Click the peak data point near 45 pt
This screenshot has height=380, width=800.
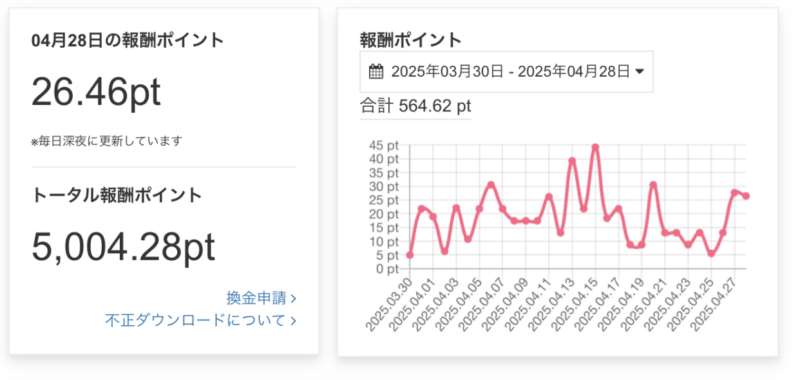coord(595,147)
